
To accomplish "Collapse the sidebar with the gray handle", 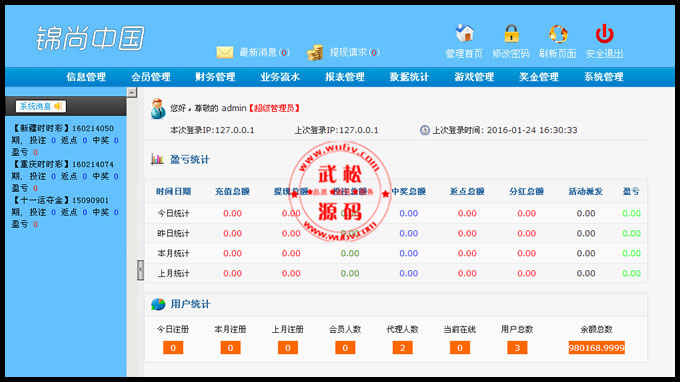I will coord(140,270).
